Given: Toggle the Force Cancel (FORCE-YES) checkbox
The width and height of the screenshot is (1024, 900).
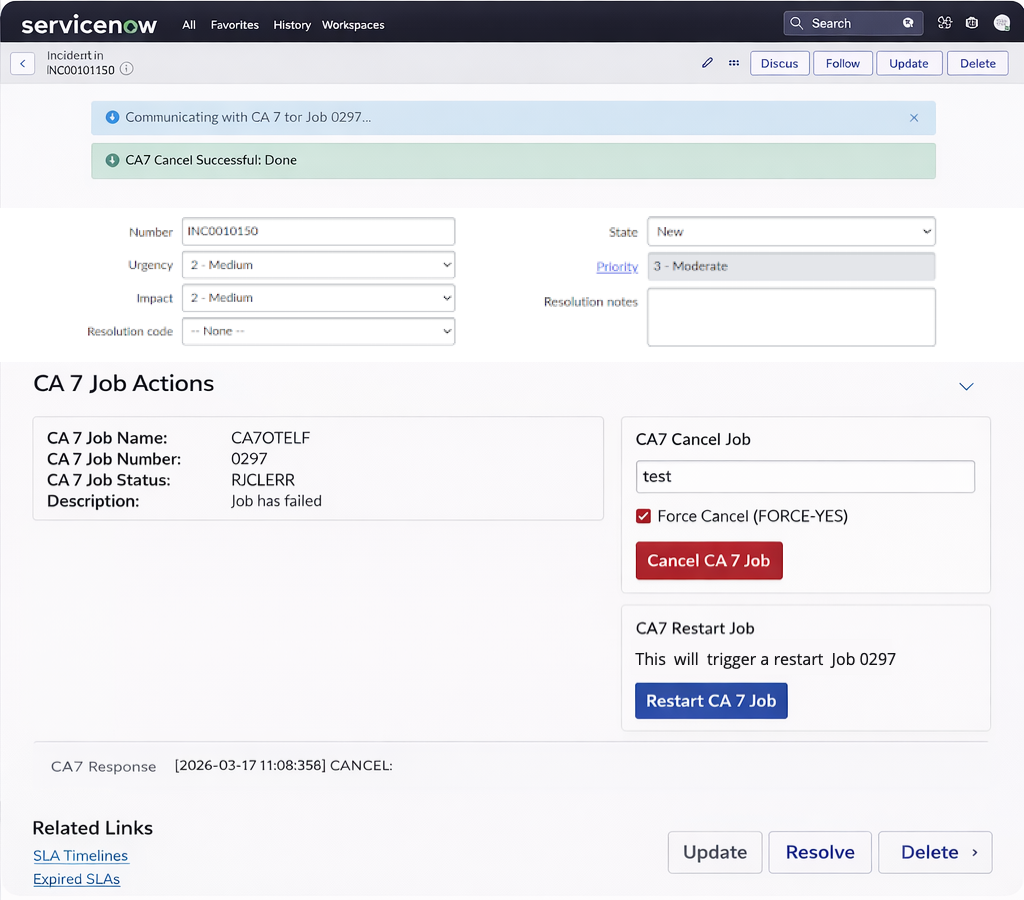Looking at the screenshot, I should [643, 516].
